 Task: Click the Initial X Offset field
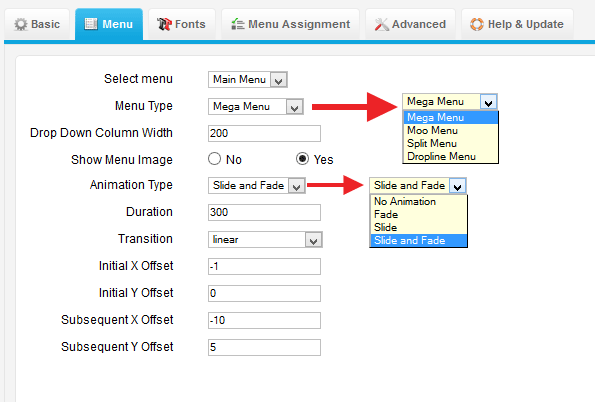[264, 266]
